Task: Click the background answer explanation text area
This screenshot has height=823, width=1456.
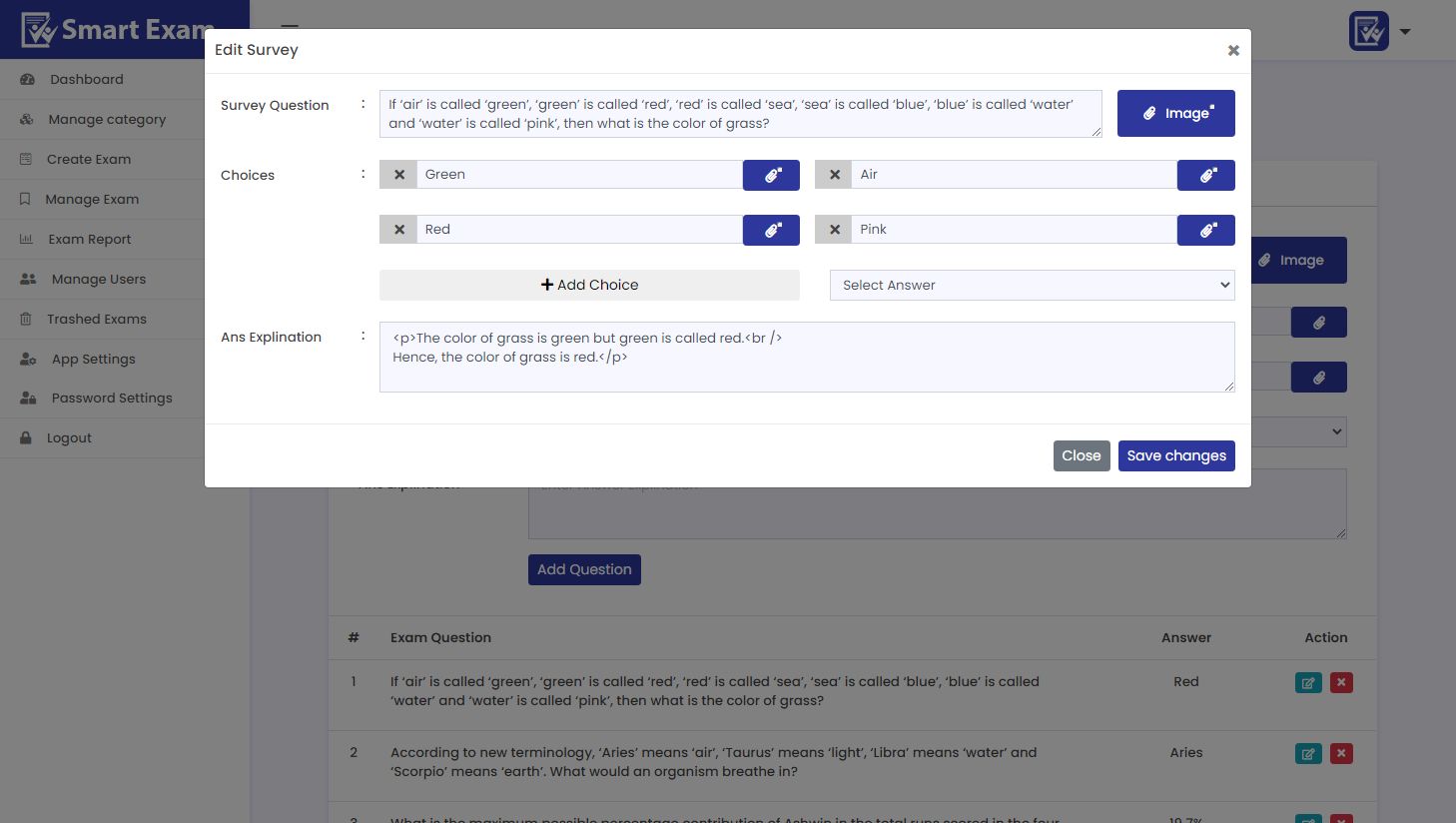Action: [937, 513]
